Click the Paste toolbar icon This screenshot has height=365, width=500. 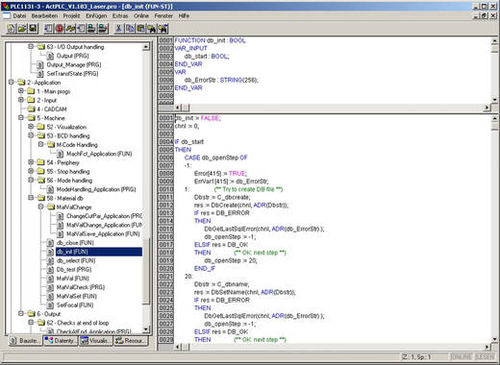coord(141,29)
